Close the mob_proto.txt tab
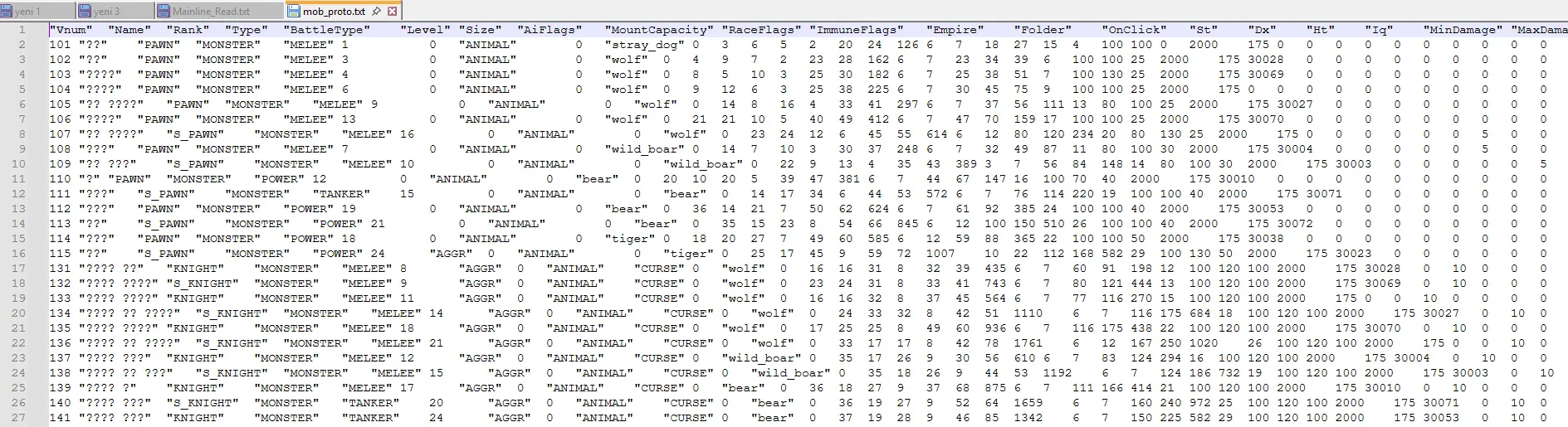This screenshot has width=1568, height=427. [x=393, y=12]
